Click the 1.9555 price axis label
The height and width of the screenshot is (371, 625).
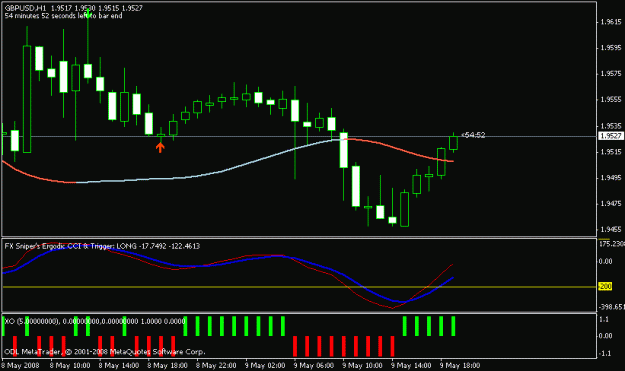(611, 100)
